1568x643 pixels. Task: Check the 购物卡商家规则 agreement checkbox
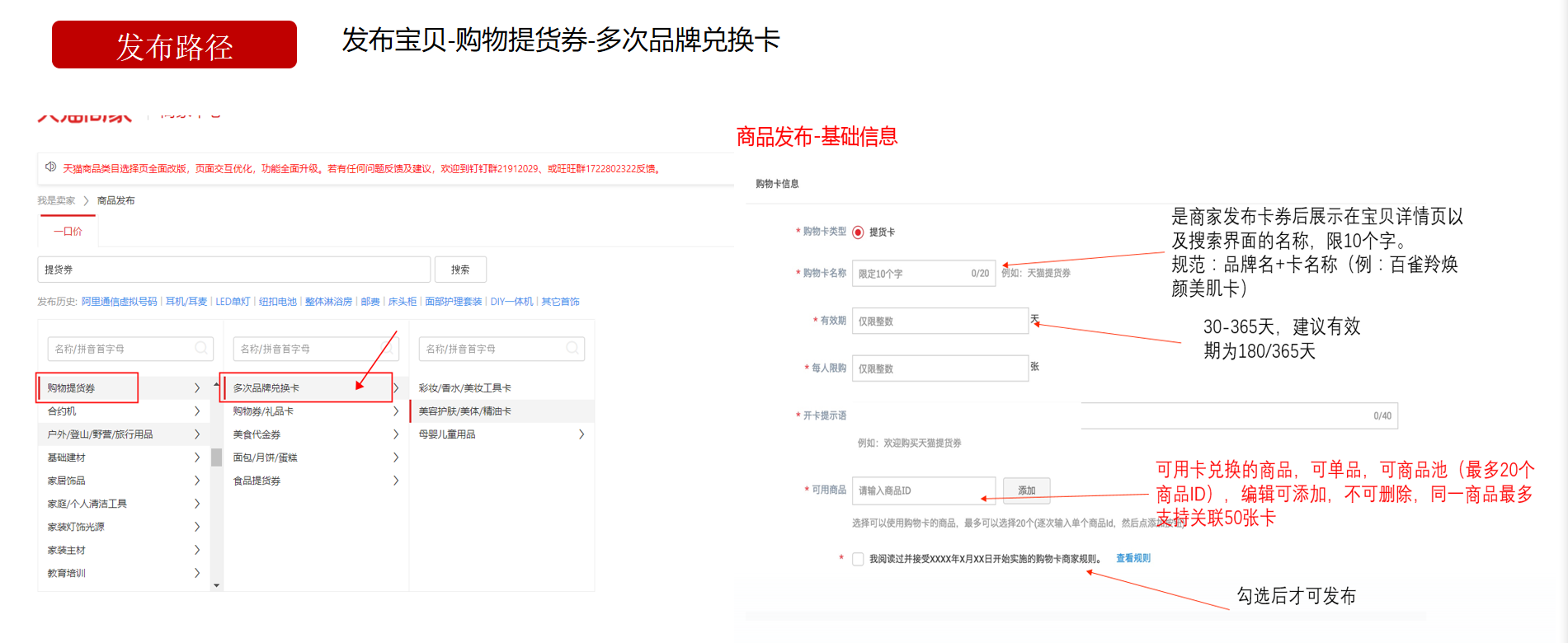[858, 559]
